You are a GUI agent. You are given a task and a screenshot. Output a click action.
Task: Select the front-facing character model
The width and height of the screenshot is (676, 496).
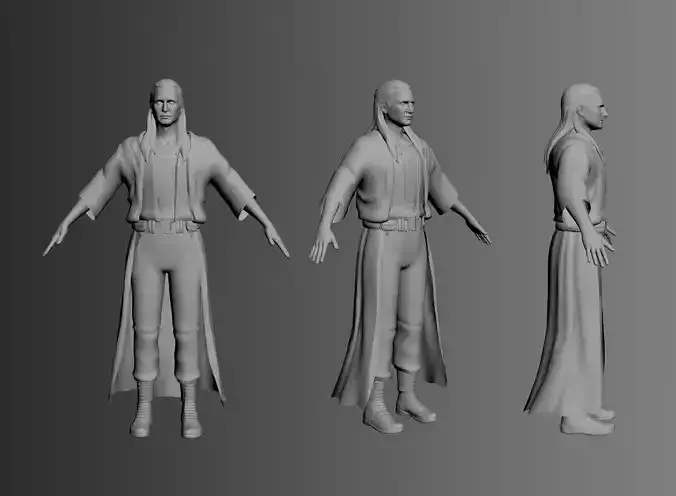pos(167,259)
